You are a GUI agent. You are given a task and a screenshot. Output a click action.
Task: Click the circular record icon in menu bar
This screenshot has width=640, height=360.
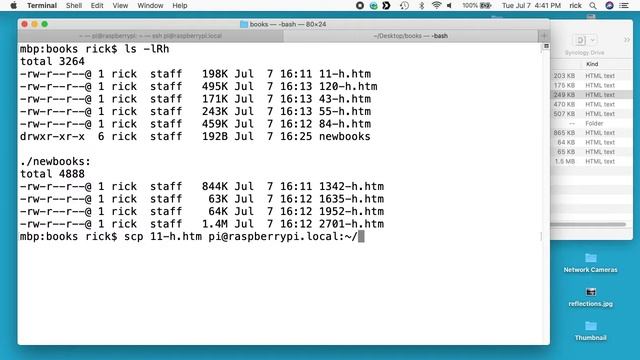[x=360, y=5]
